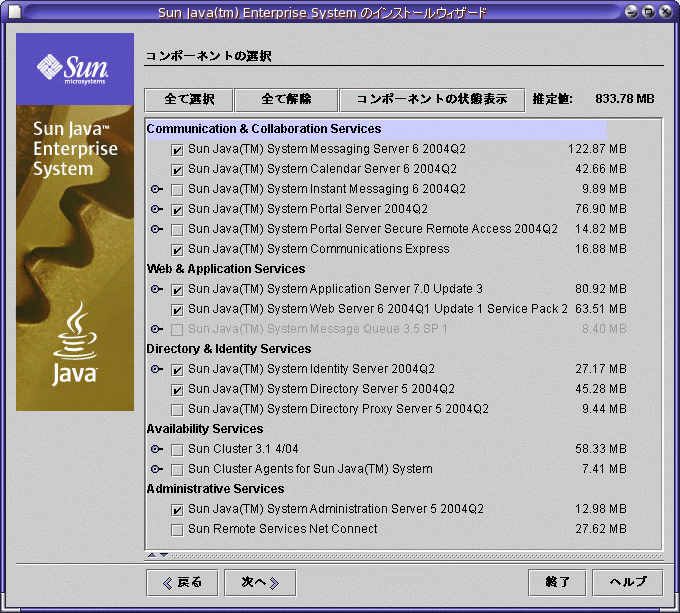Uncheck System Calendar Server 6 2004Q2
The width and height of the screenshot is (680, 613).
pyautogui.click(x=177, y=170)
